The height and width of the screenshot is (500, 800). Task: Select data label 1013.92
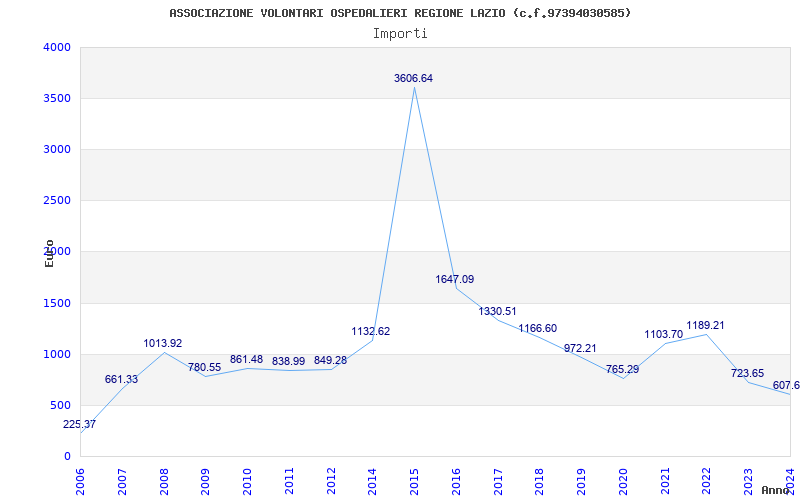[163, 344]
